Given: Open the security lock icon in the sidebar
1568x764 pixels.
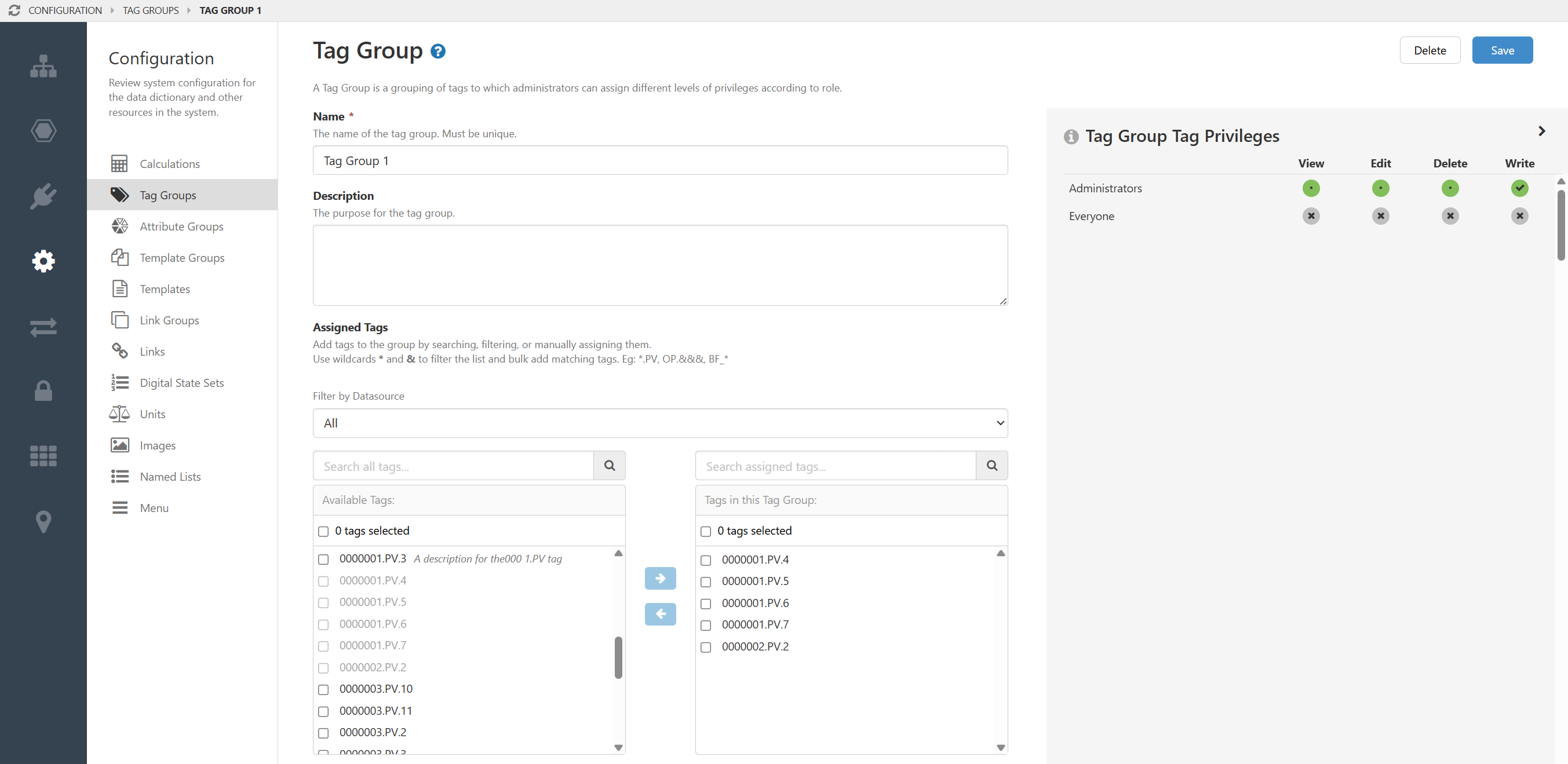Looking at the screenshot, I should click(43, 391).
